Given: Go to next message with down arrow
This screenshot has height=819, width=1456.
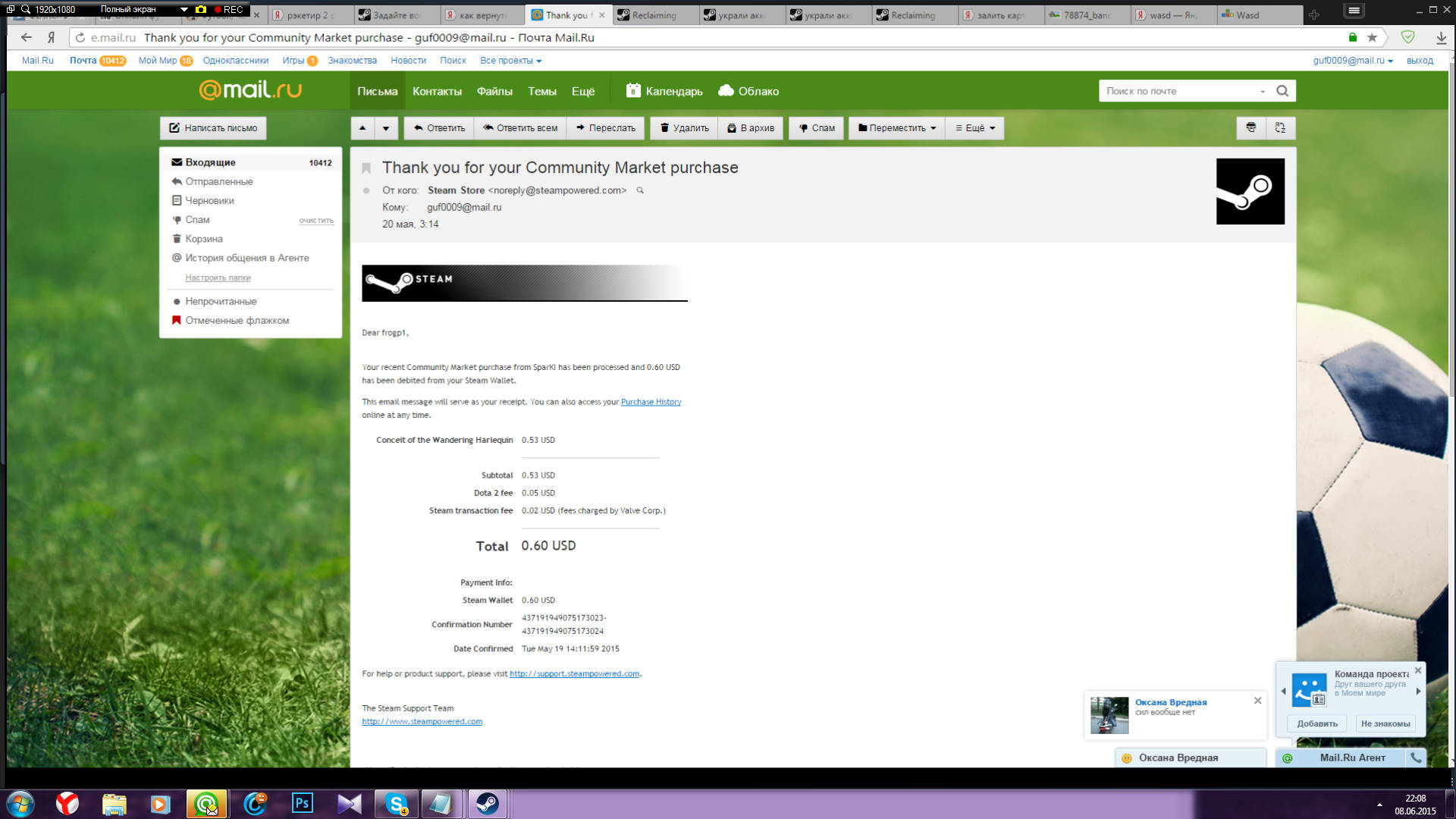Looking at the screenshot, I should [x=386, y=128].
